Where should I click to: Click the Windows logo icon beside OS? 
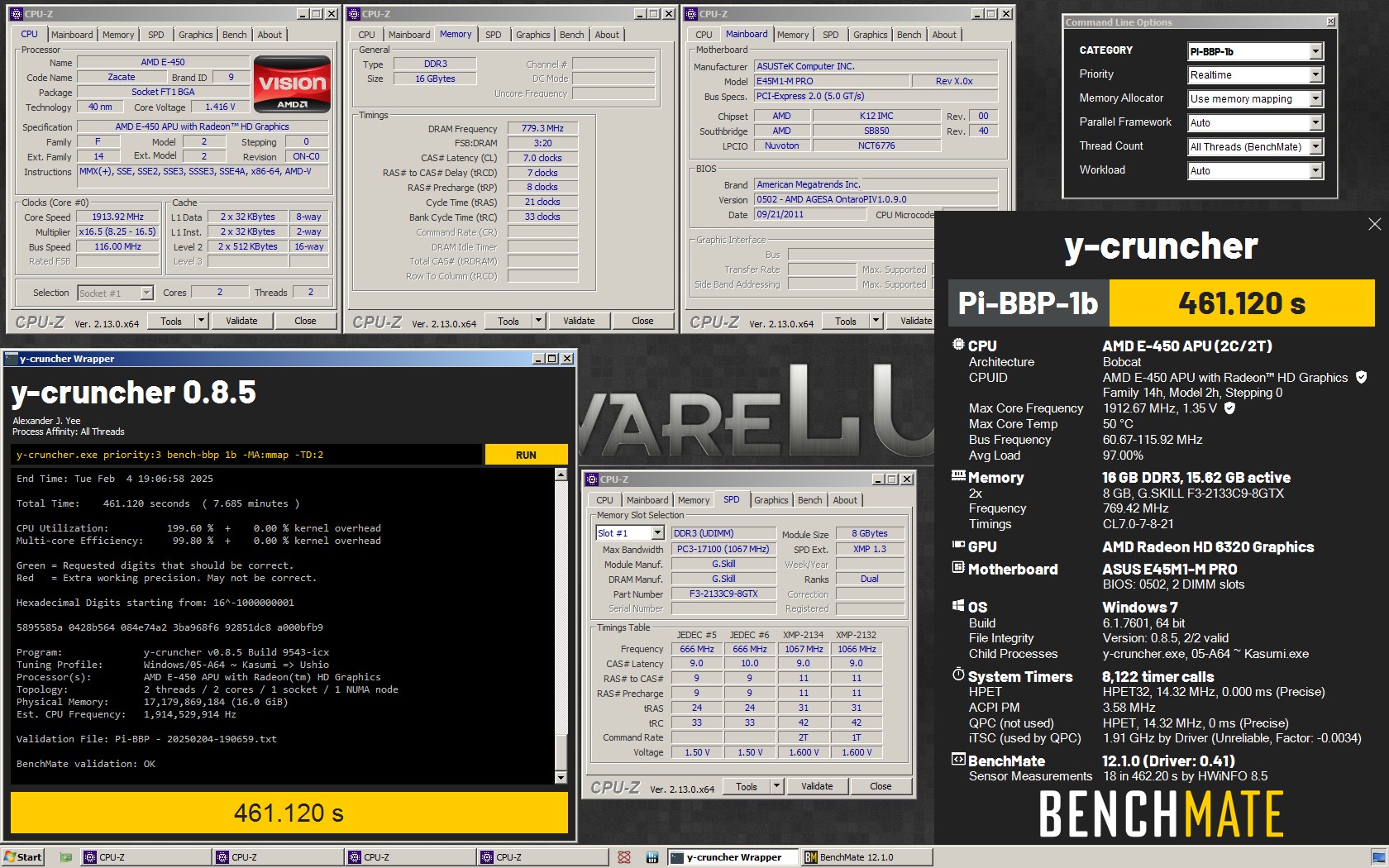(x=958, y=606)
